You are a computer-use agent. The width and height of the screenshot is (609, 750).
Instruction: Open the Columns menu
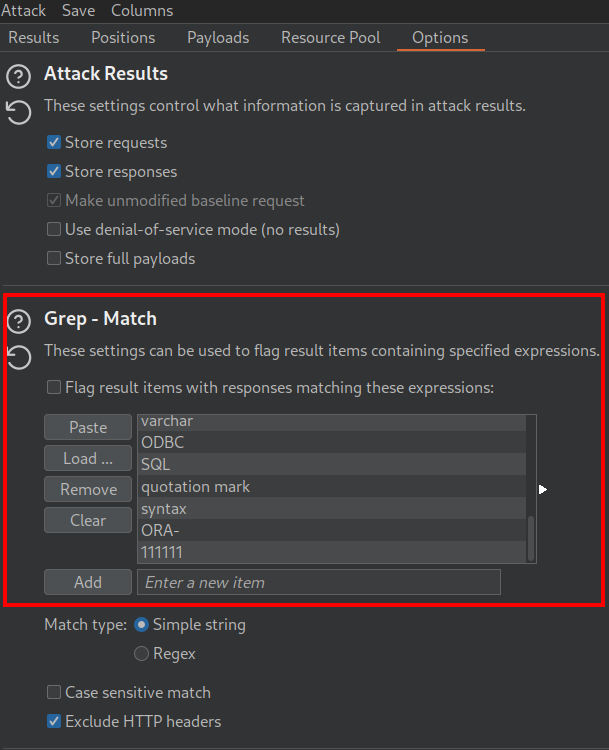click(x=142, y=11)
